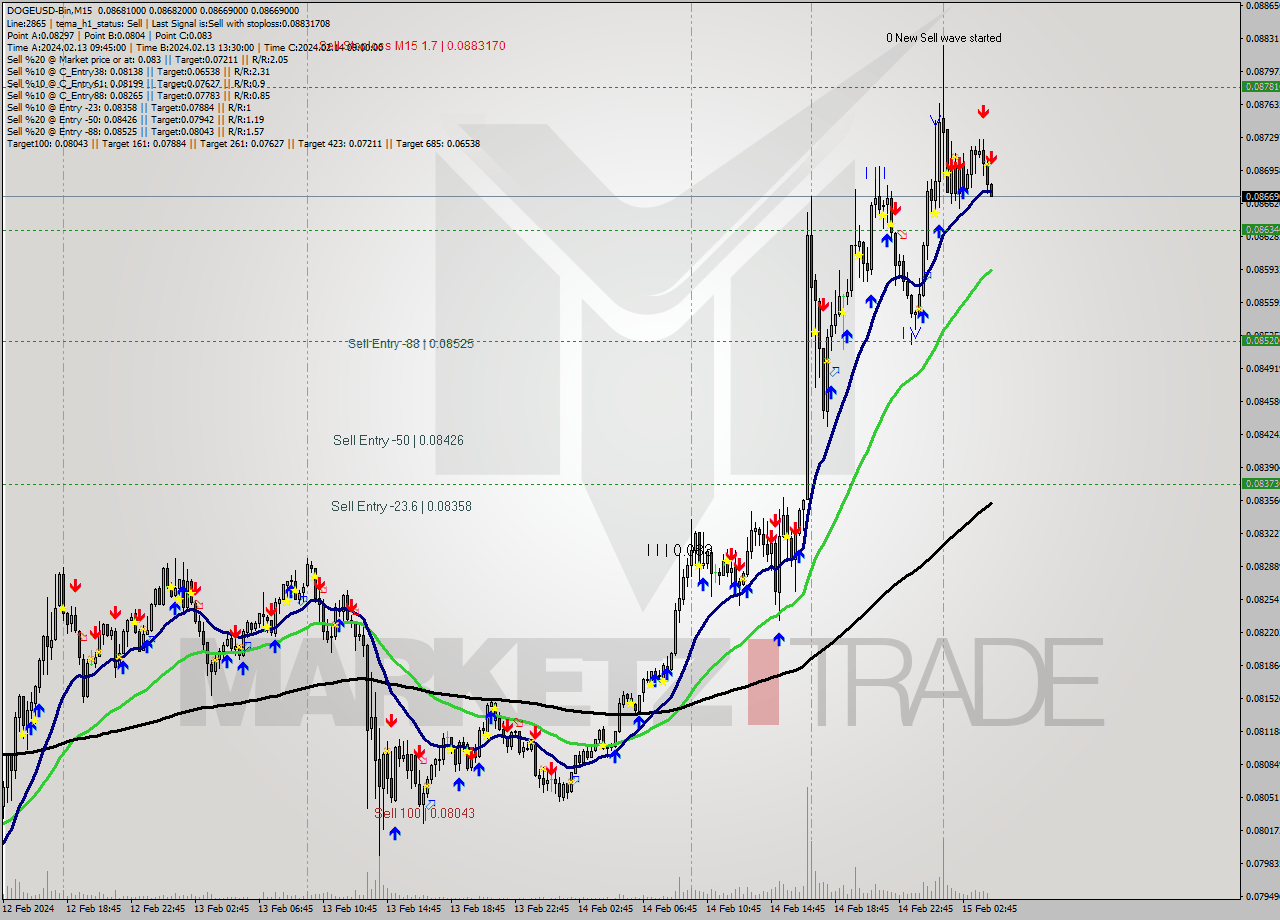Image resolution: width=1280 pixels, height=920 pixels.
Task: Select the '14 Feb 02:45' time label
Action: [606, 909]
